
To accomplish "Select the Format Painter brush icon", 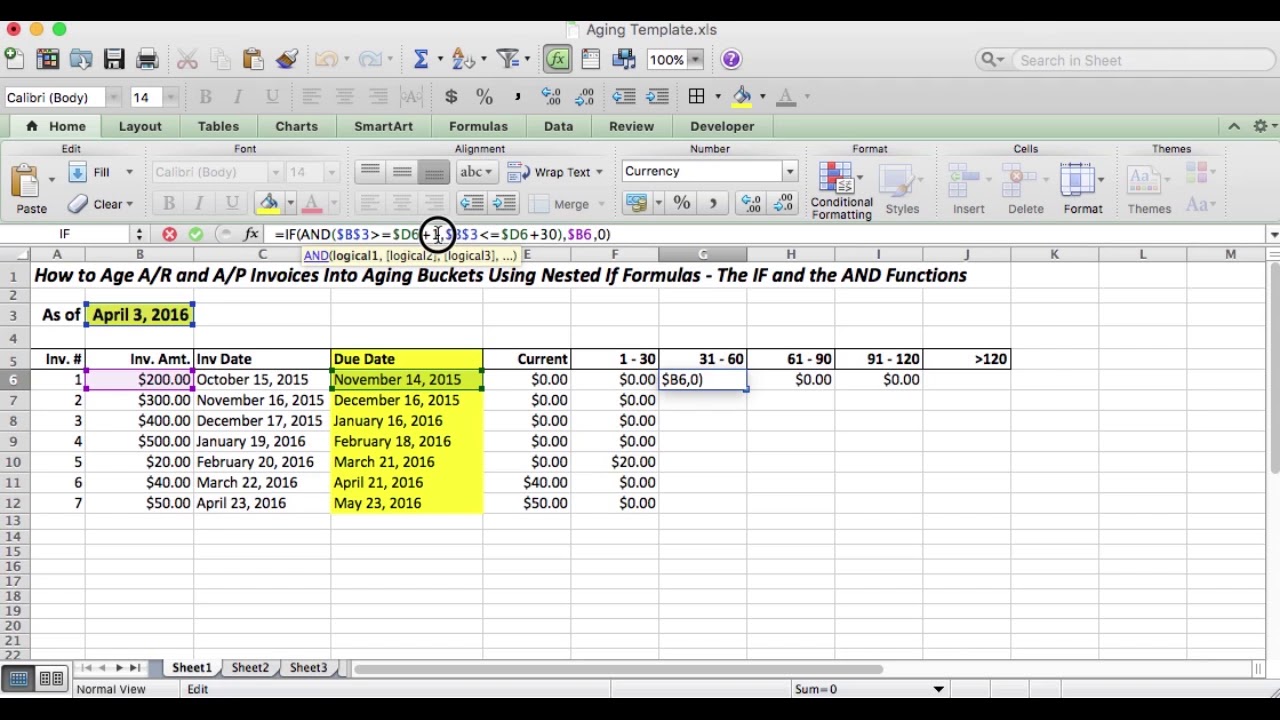I will pos(287,59).
